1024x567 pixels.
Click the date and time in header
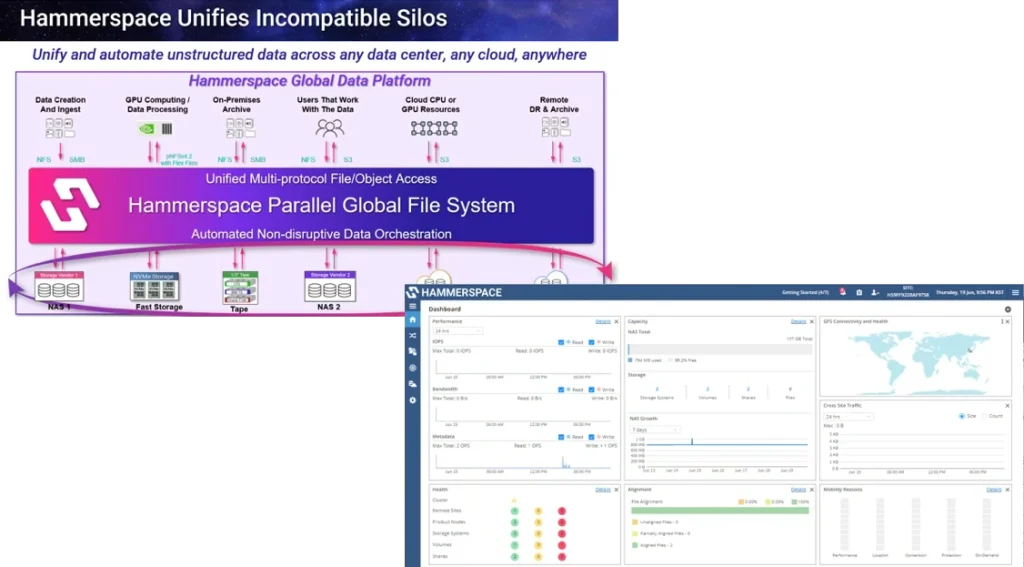click(x=970, y=292)
